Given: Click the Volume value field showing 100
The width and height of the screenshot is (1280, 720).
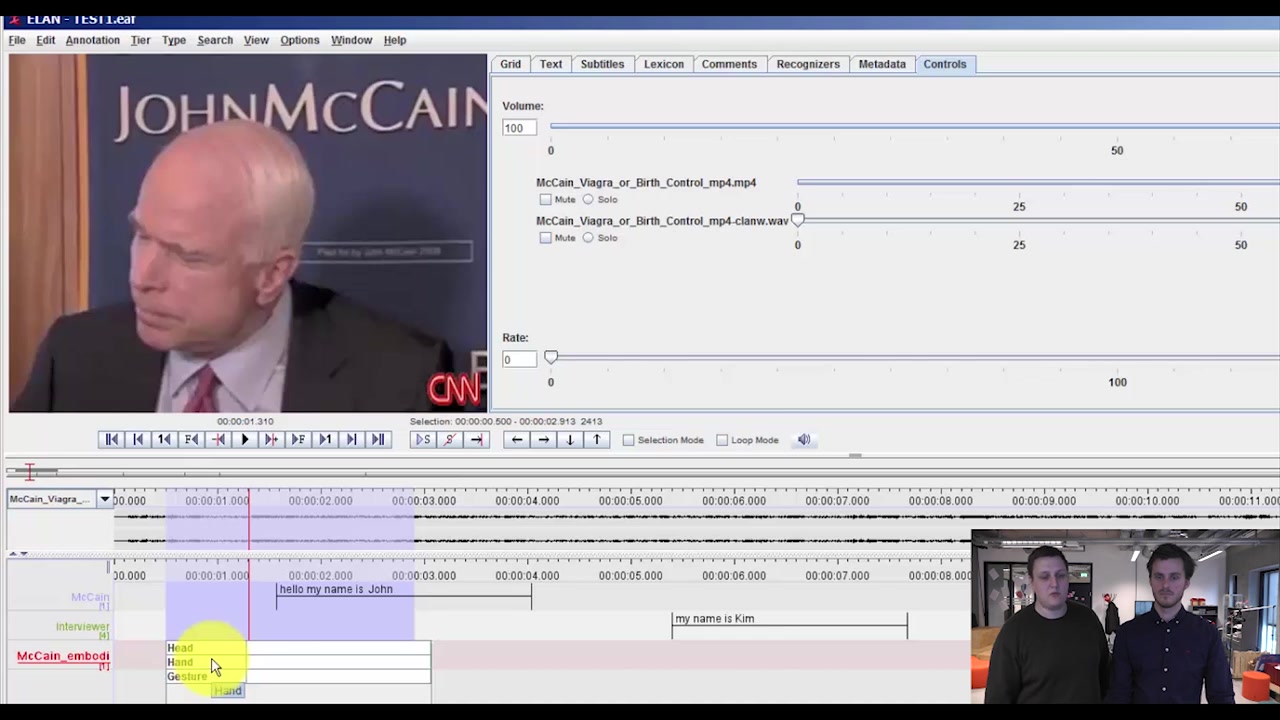Looking at the screenshot, I should 519,128.
